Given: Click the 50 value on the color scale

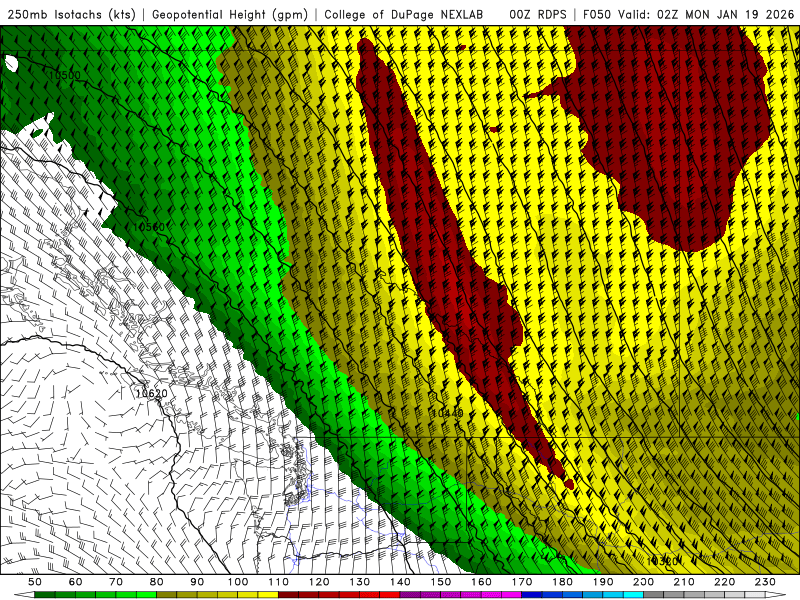Looking at the screenshot, I should 35,582.
